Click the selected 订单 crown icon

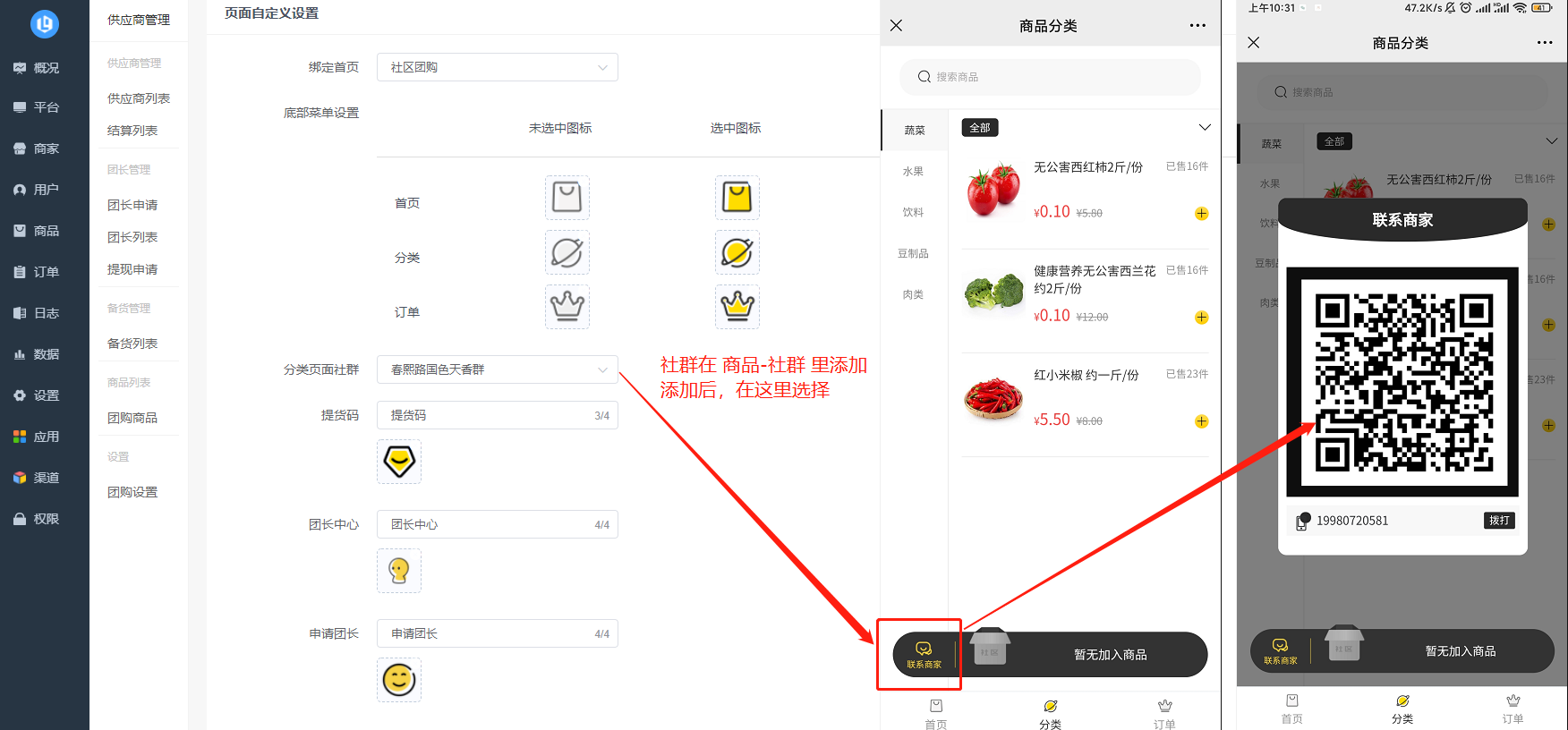tap(737, 307)
